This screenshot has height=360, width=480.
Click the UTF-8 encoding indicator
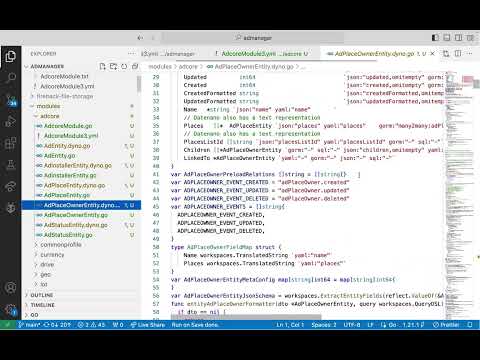tap(352, 324)
